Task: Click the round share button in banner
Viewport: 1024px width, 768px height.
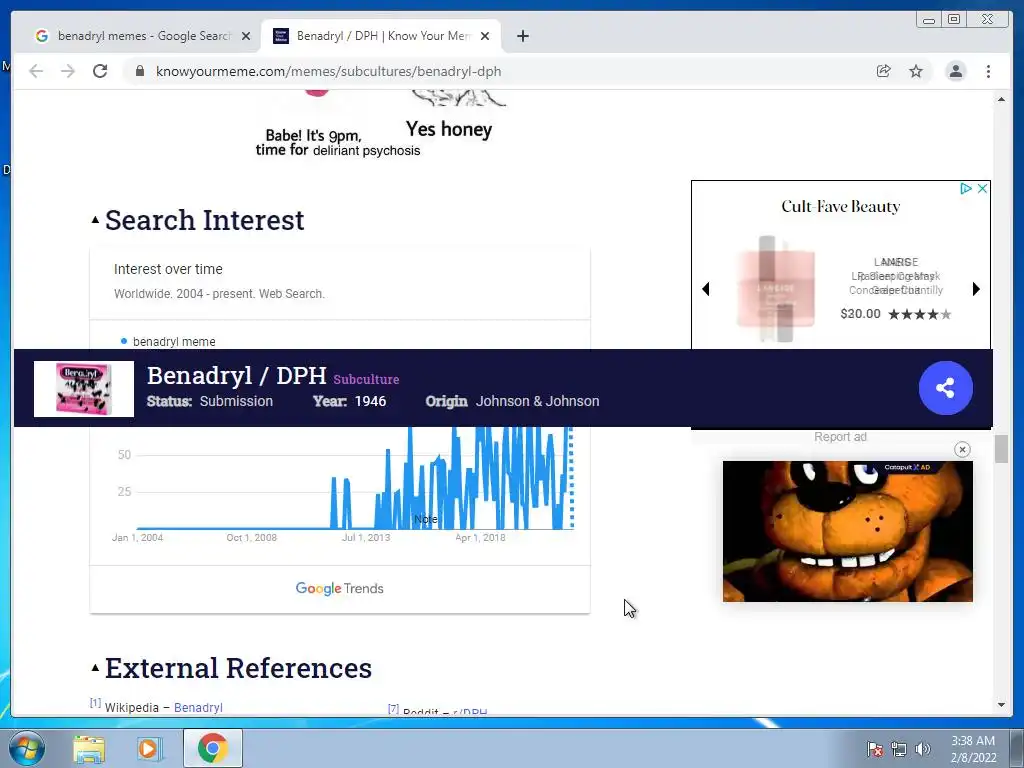Action: coord(946,388)
